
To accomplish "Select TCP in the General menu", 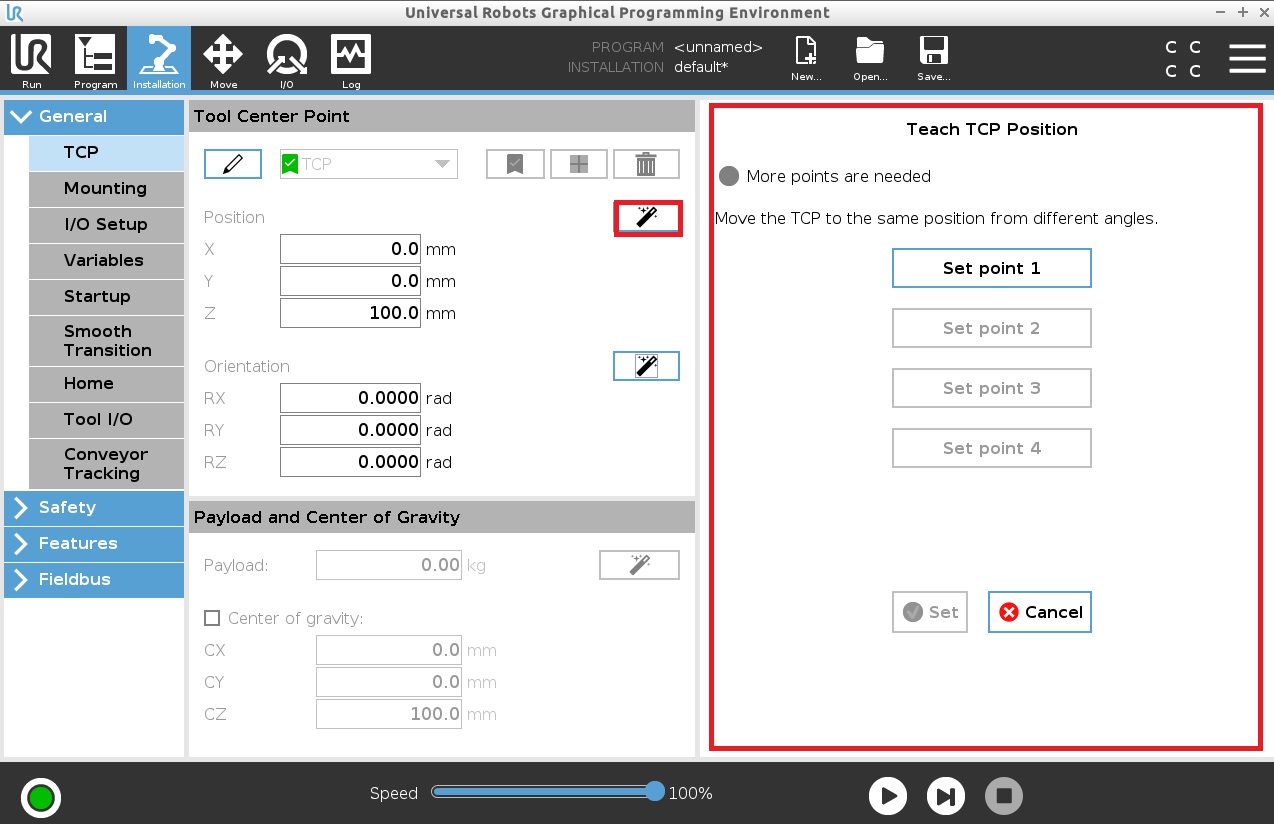I will click(x=107, y=152).
